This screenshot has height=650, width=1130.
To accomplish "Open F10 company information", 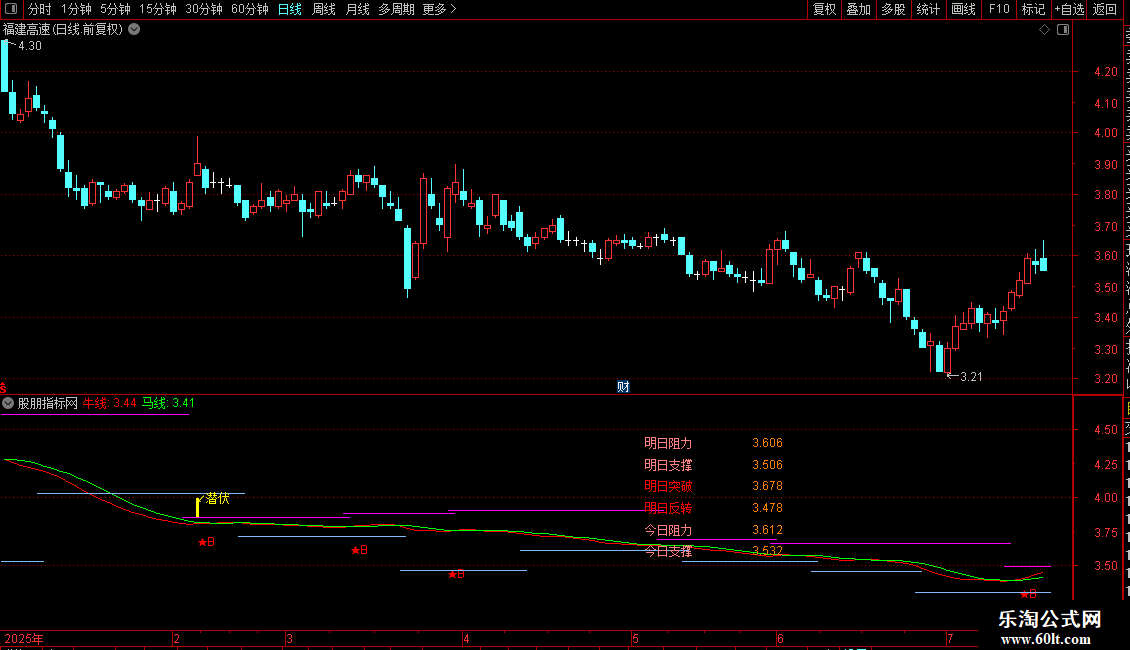I will coord(999,9).
